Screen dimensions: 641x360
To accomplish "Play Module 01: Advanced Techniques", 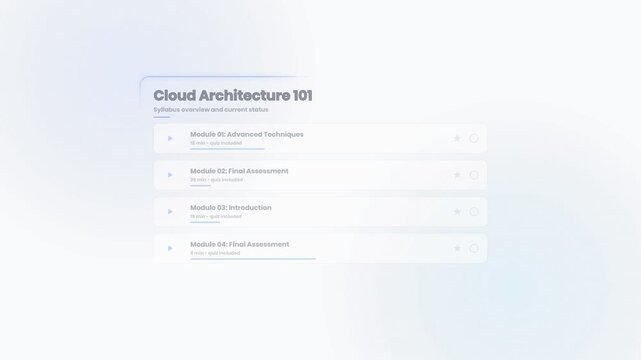I will pyautogui.click(x=170, y=139).
